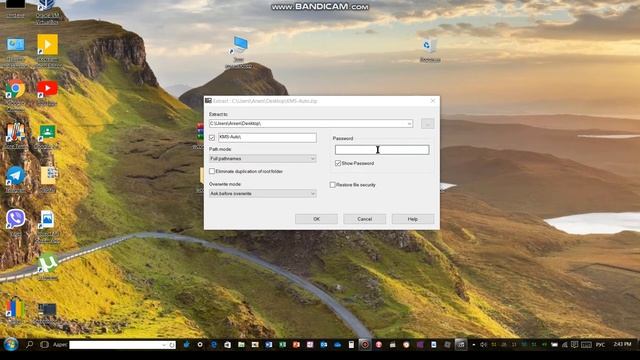
Task: Open taskbar search magnifier
Action: (x=29, y=344)
